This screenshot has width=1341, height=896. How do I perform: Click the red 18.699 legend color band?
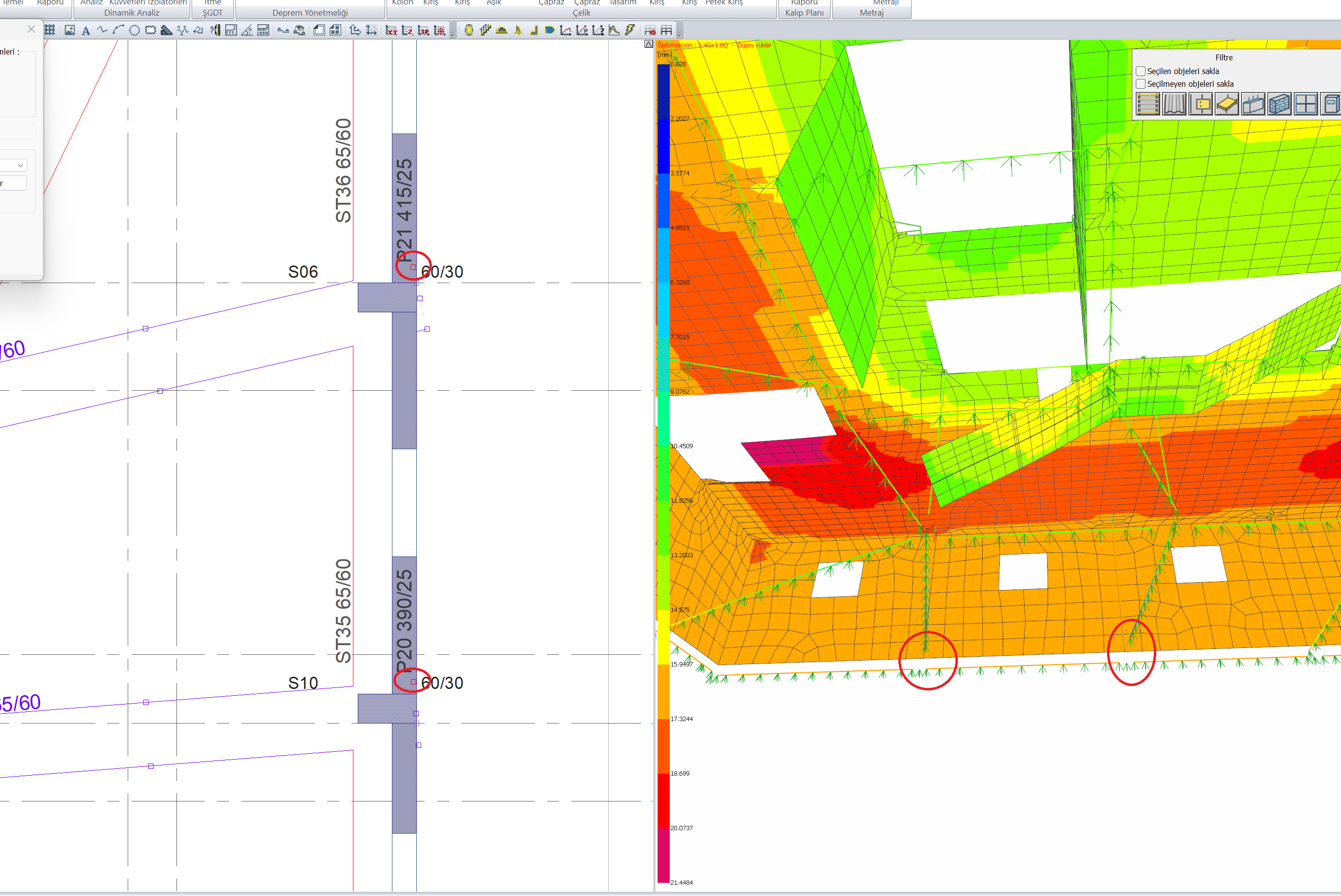tap(663, 800)
